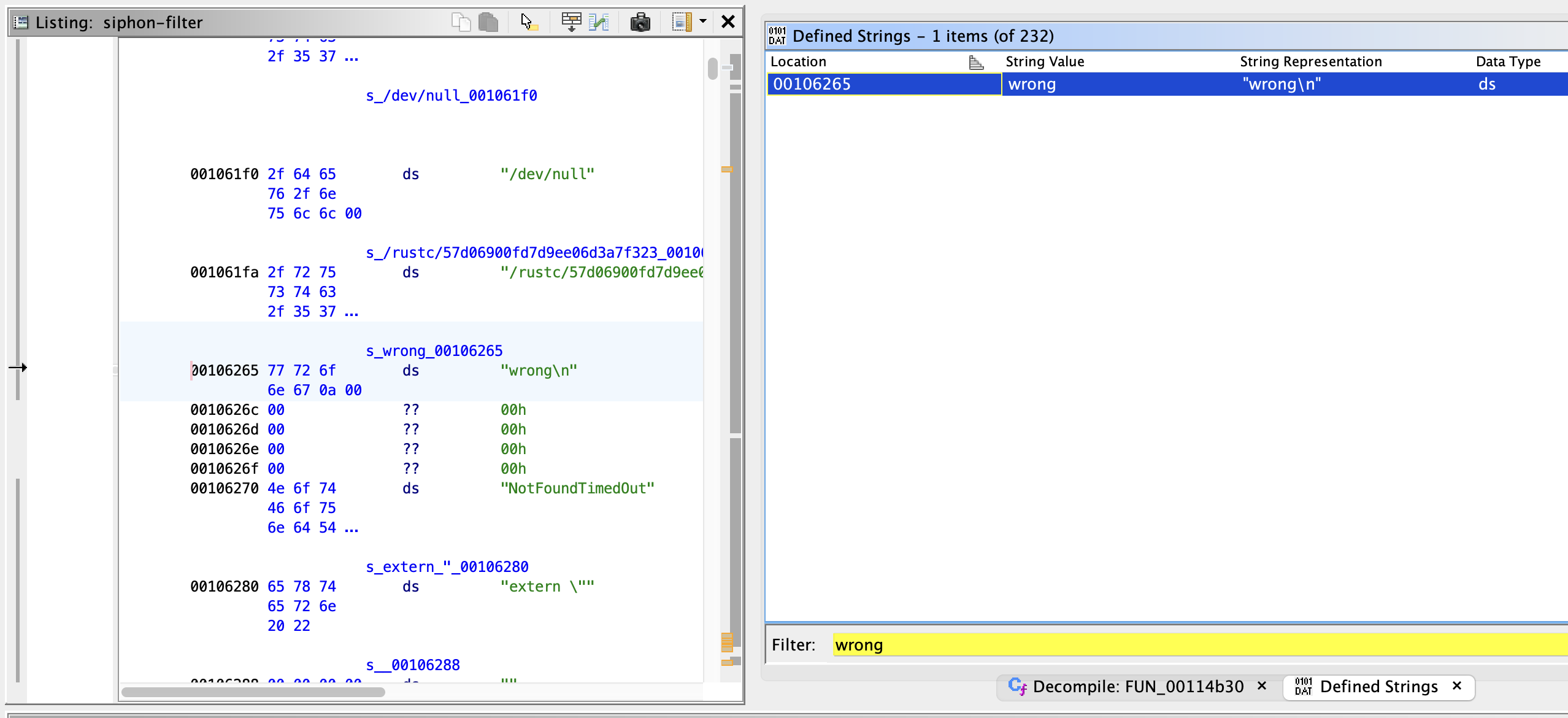Take a Listing snapshot with camera icon
Image resolution: width=1568 pixels, height=718 pixels.
coord(640,22)
